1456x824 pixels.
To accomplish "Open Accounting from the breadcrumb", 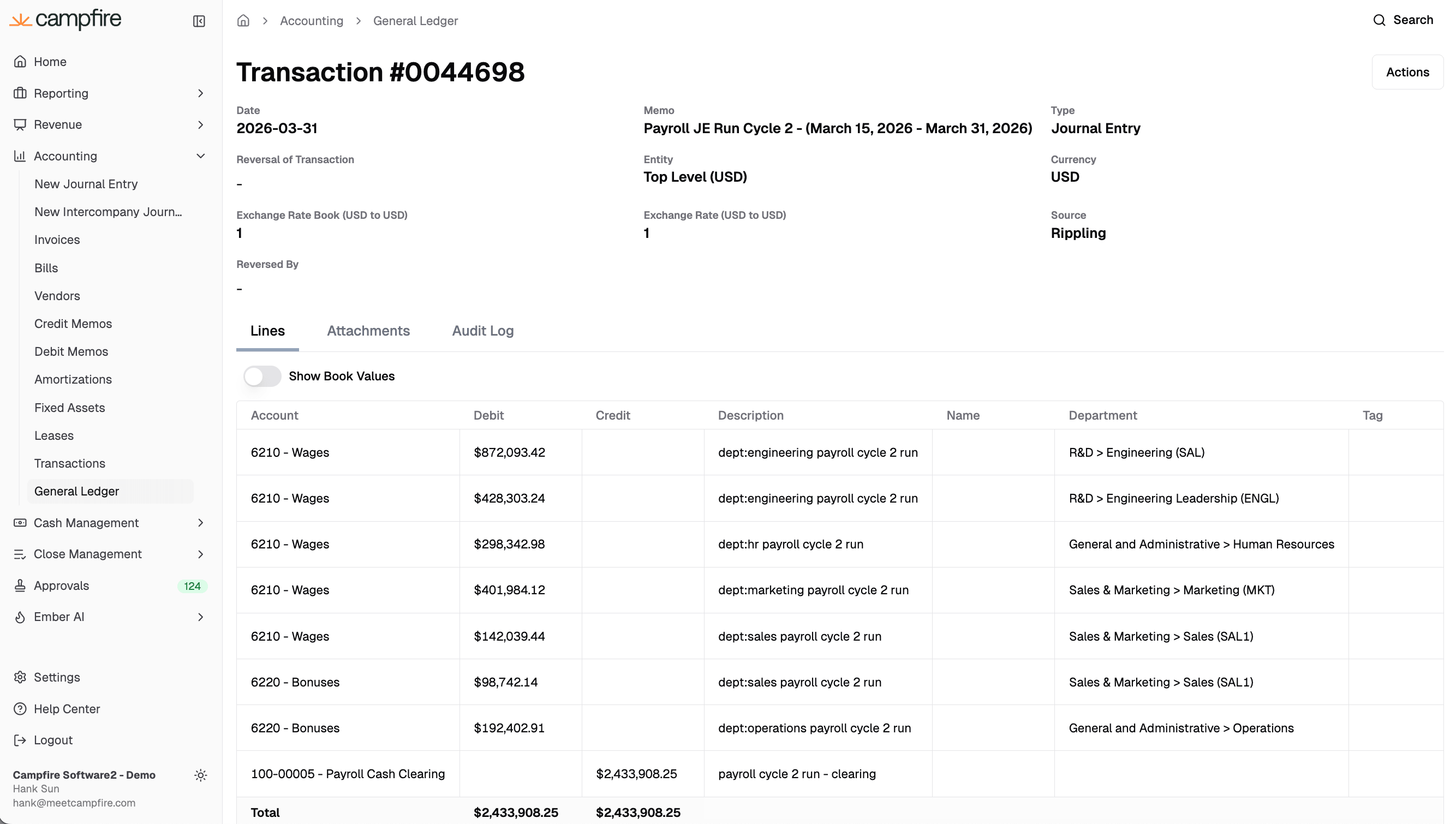I will click(312, 20).
